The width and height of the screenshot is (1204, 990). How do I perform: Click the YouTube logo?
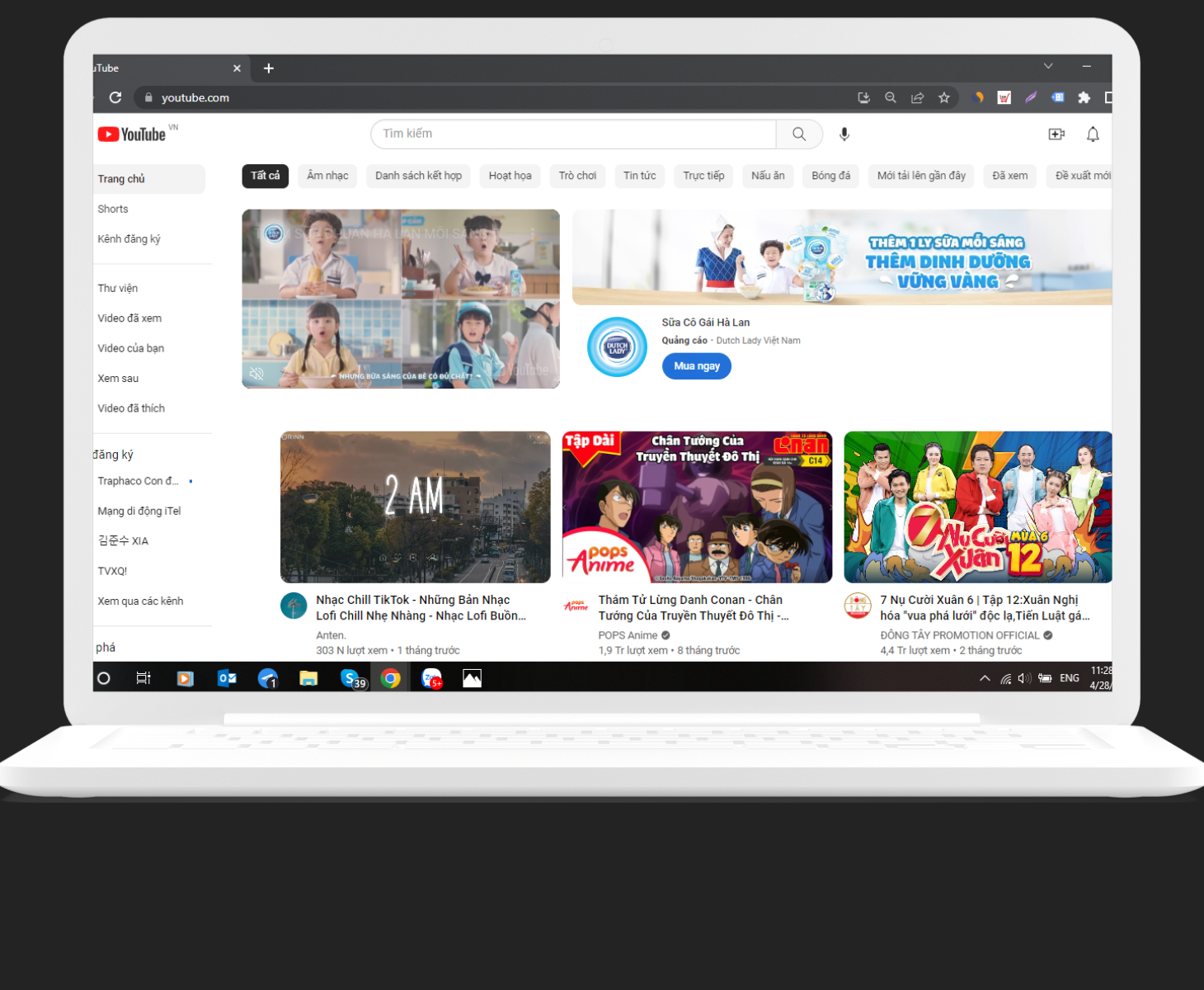133,134
